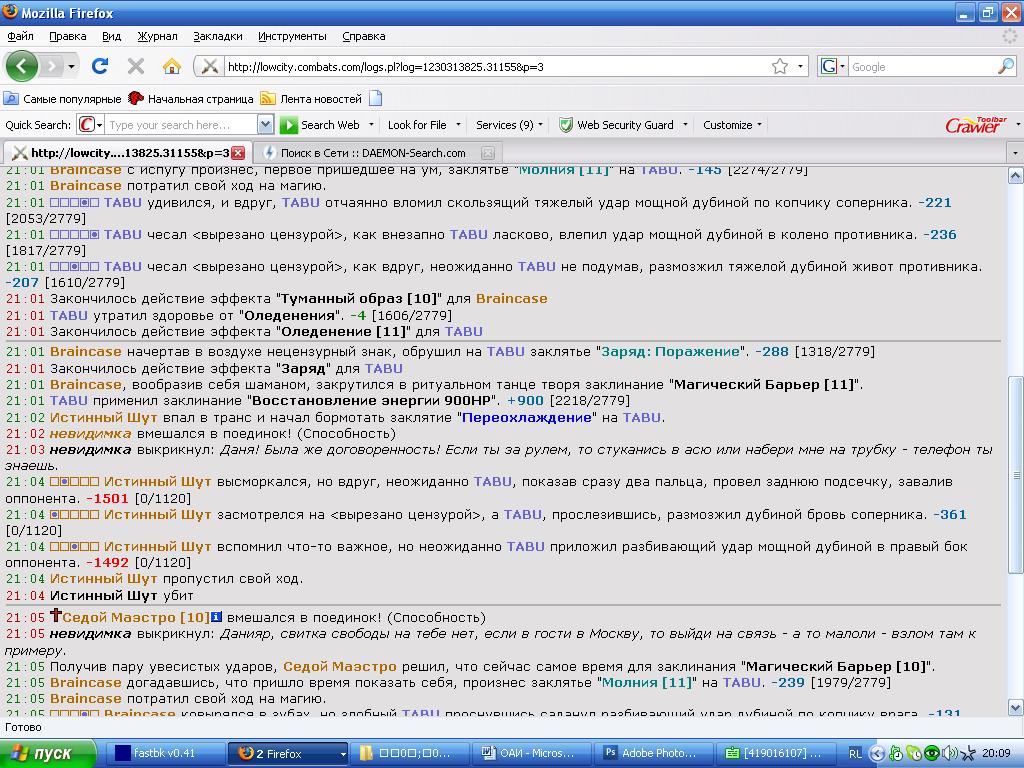
Task: Click the Search Web button
Action: (x=320, y=125)
